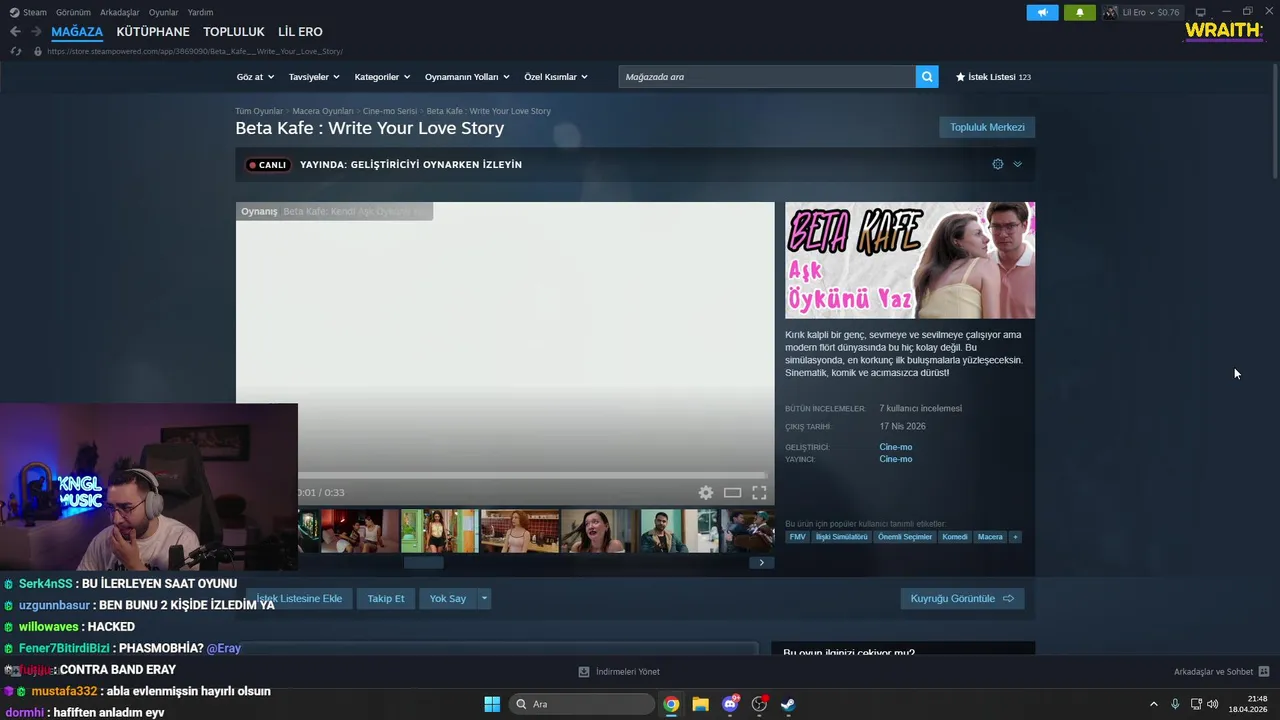
Task: Click the İlişki Simülatörü tag
Action: [842, 537]
